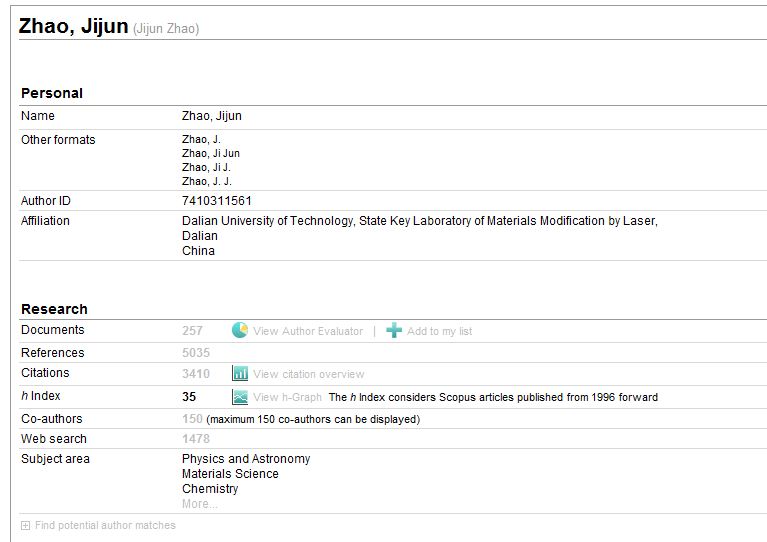Open the View Author Evaluator link
The width and height of the screenshot is (767, 542).
pos(307,331)
